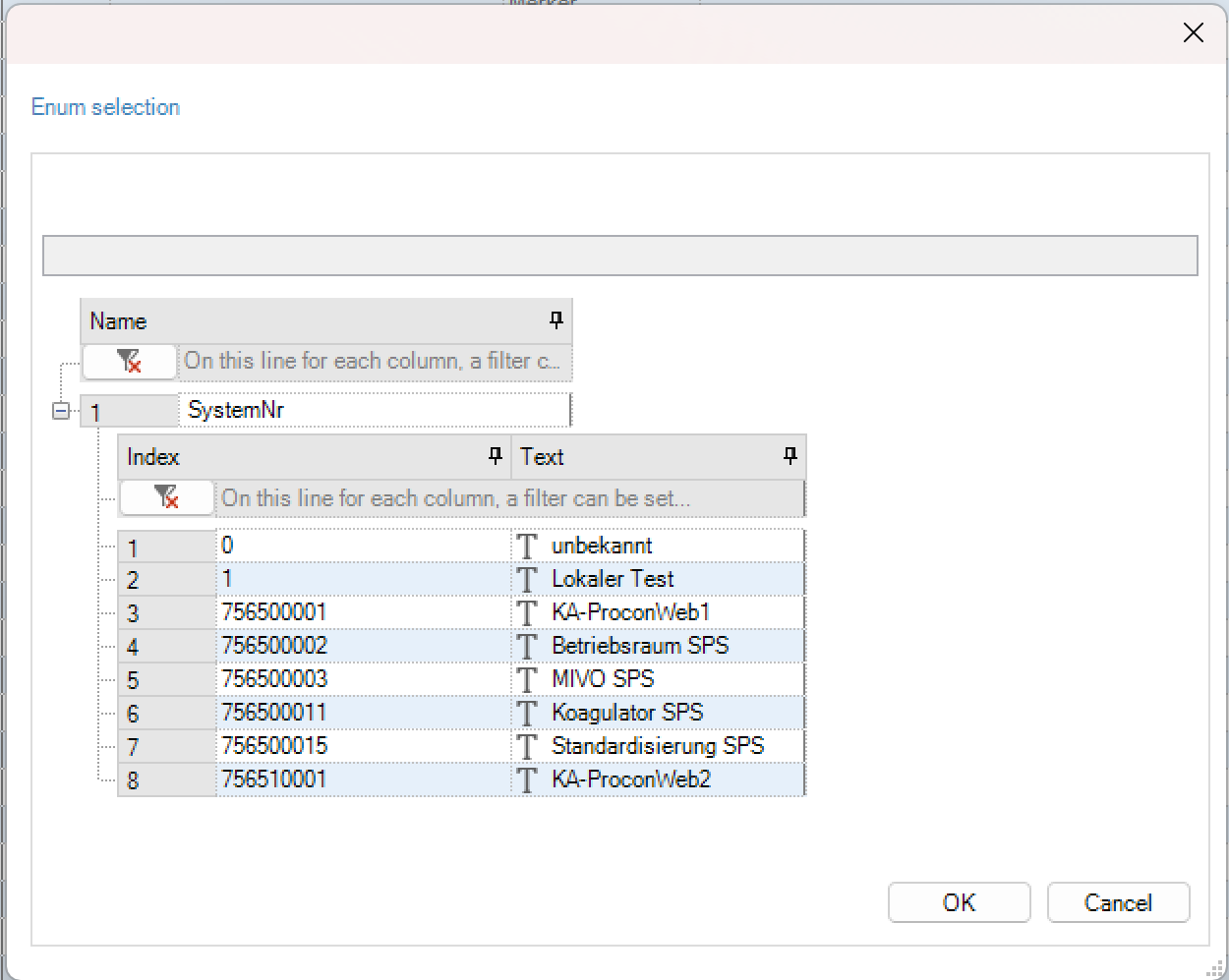
Task: Click the empty gray input bar at top
Action: 620,256
